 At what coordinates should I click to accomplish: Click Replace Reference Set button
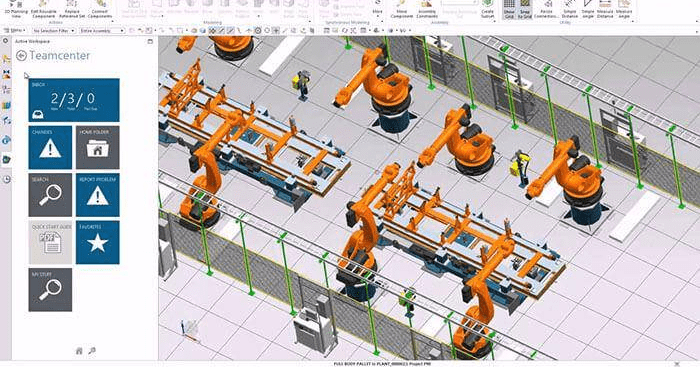coord(72,9)
